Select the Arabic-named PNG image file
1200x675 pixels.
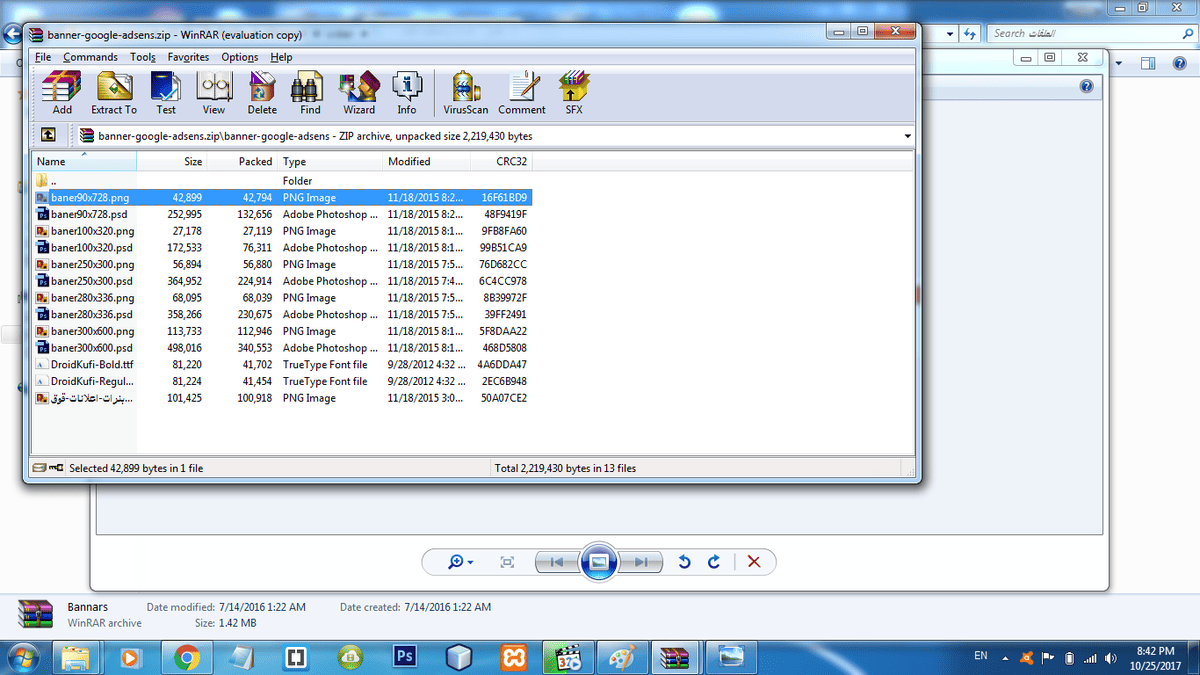[282, 398]
